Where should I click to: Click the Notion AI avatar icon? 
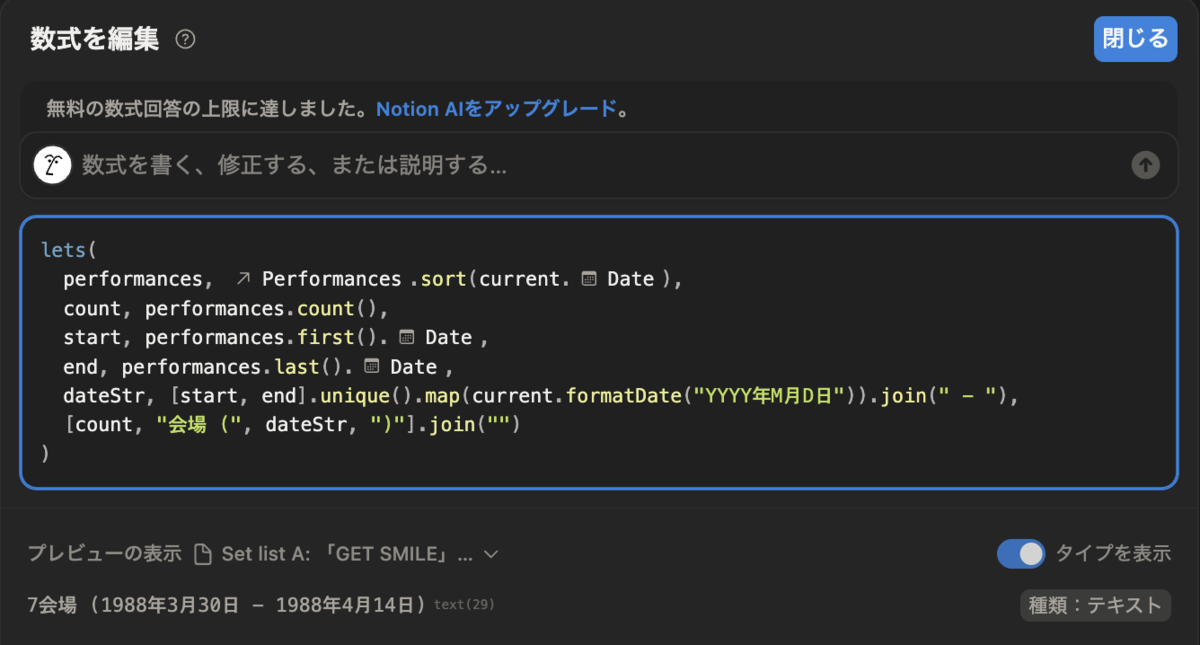[x=52, y=165]
